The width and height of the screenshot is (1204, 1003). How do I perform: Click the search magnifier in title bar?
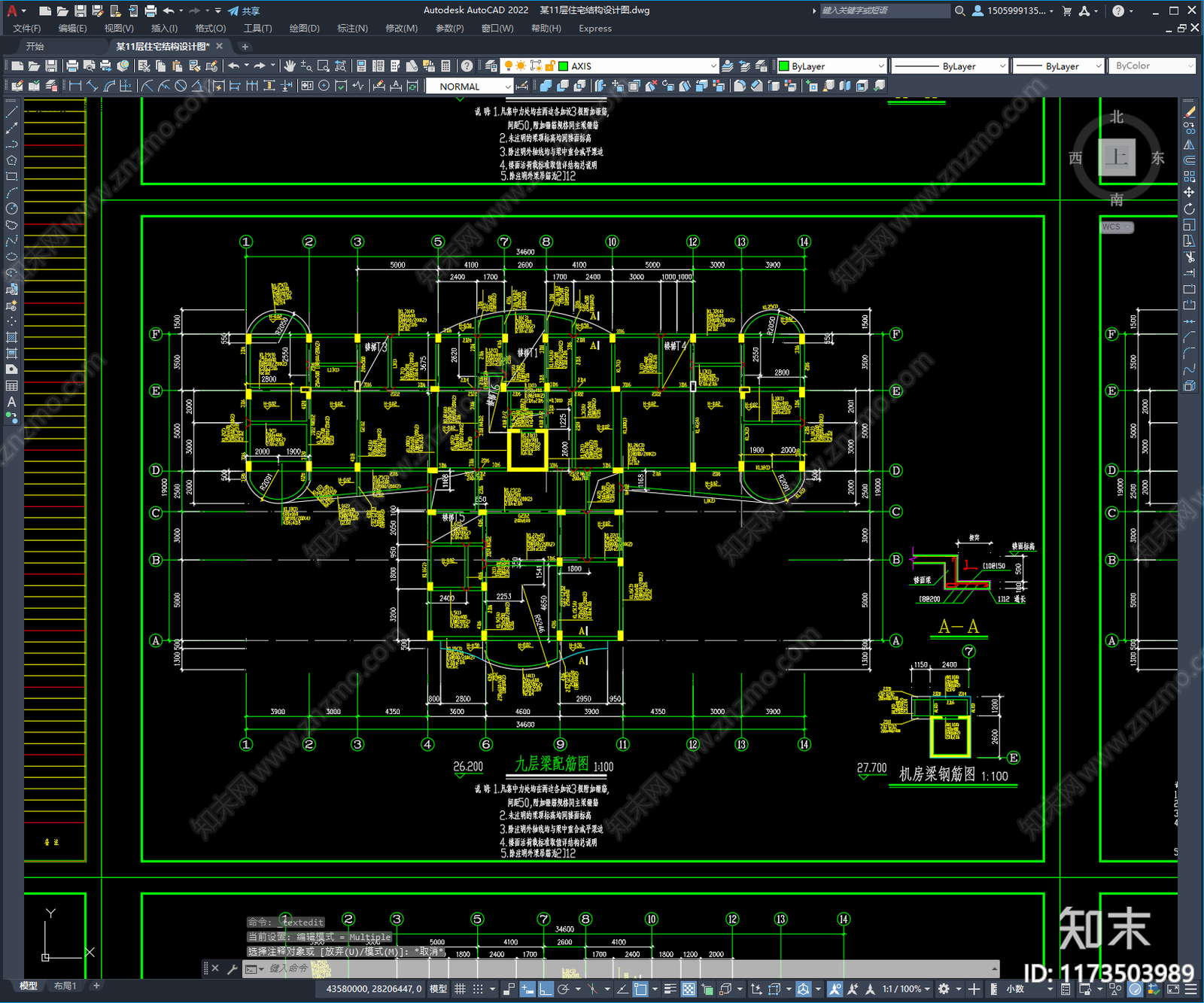pos(959,11)
